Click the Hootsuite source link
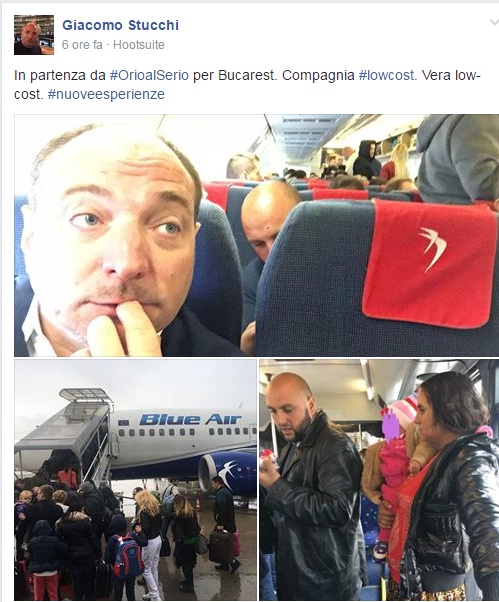The width and height of the screenshot is (499, 602). tap(139, 45)
